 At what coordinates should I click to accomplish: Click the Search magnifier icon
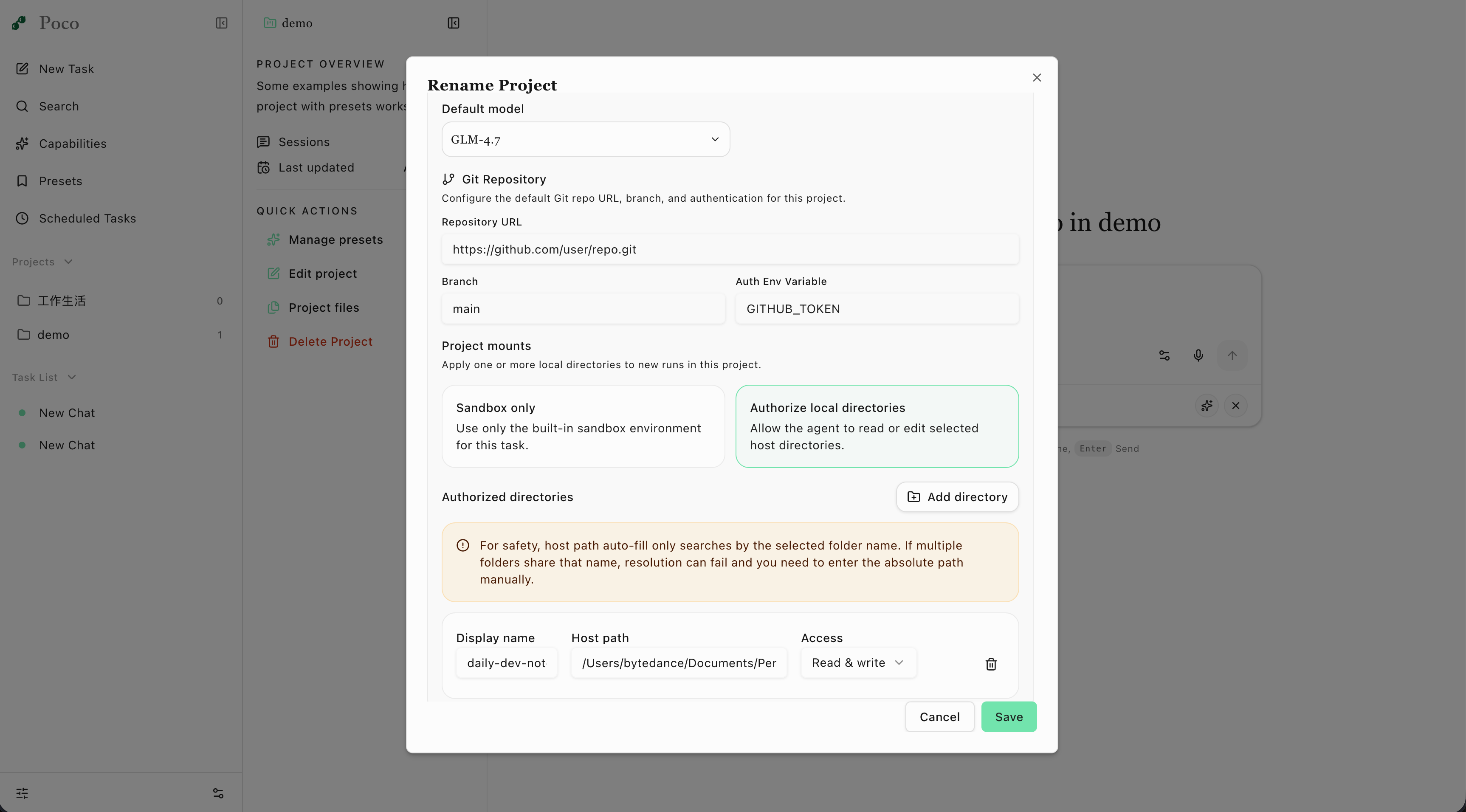click(x=22, y=107)
